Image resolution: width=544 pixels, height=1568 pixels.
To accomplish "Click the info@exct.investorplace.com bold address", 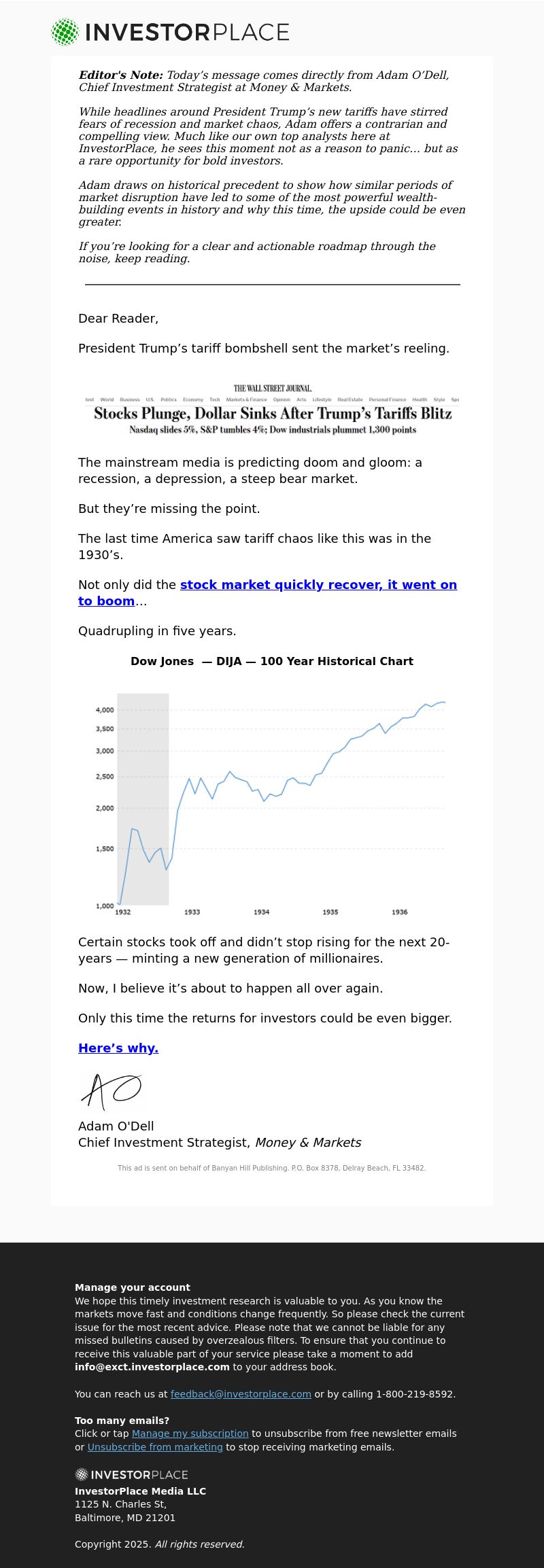I will pos(152,1367).
